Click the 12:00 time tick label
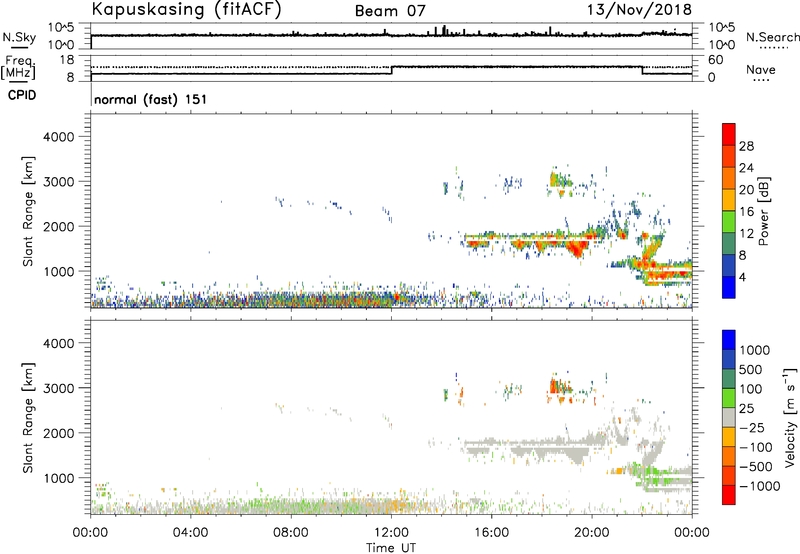Screen dimensions: 800x554 click(x=391, y=533)
